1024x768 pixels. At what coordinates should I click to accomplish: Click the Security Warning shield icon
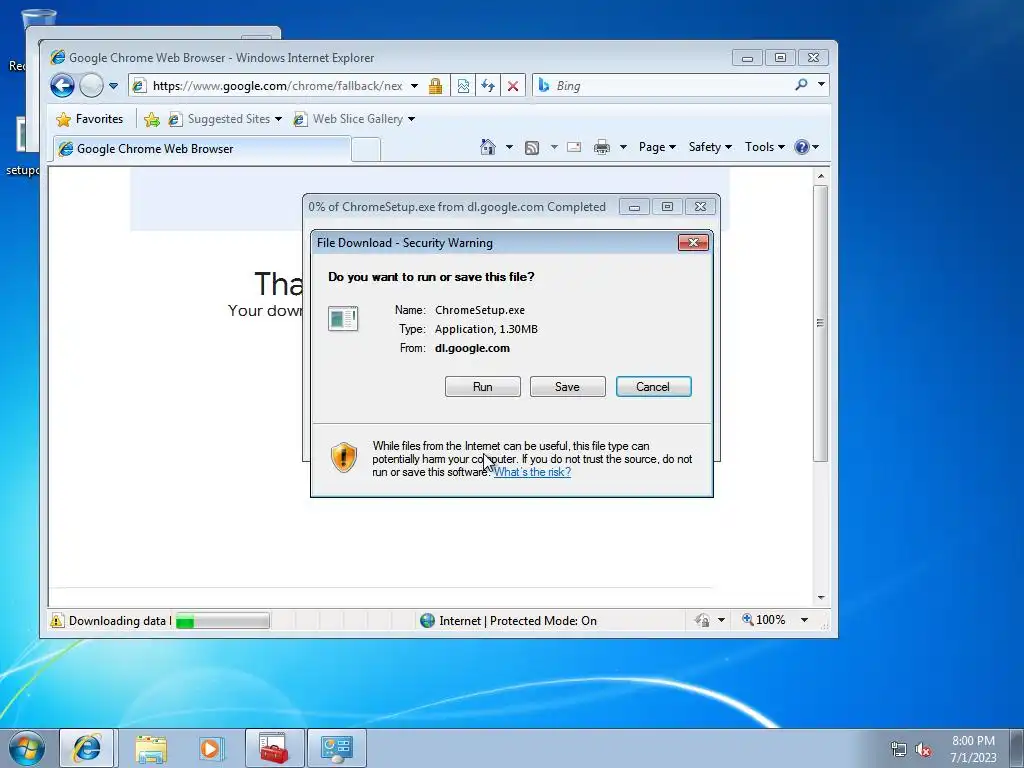coord(344,457)
